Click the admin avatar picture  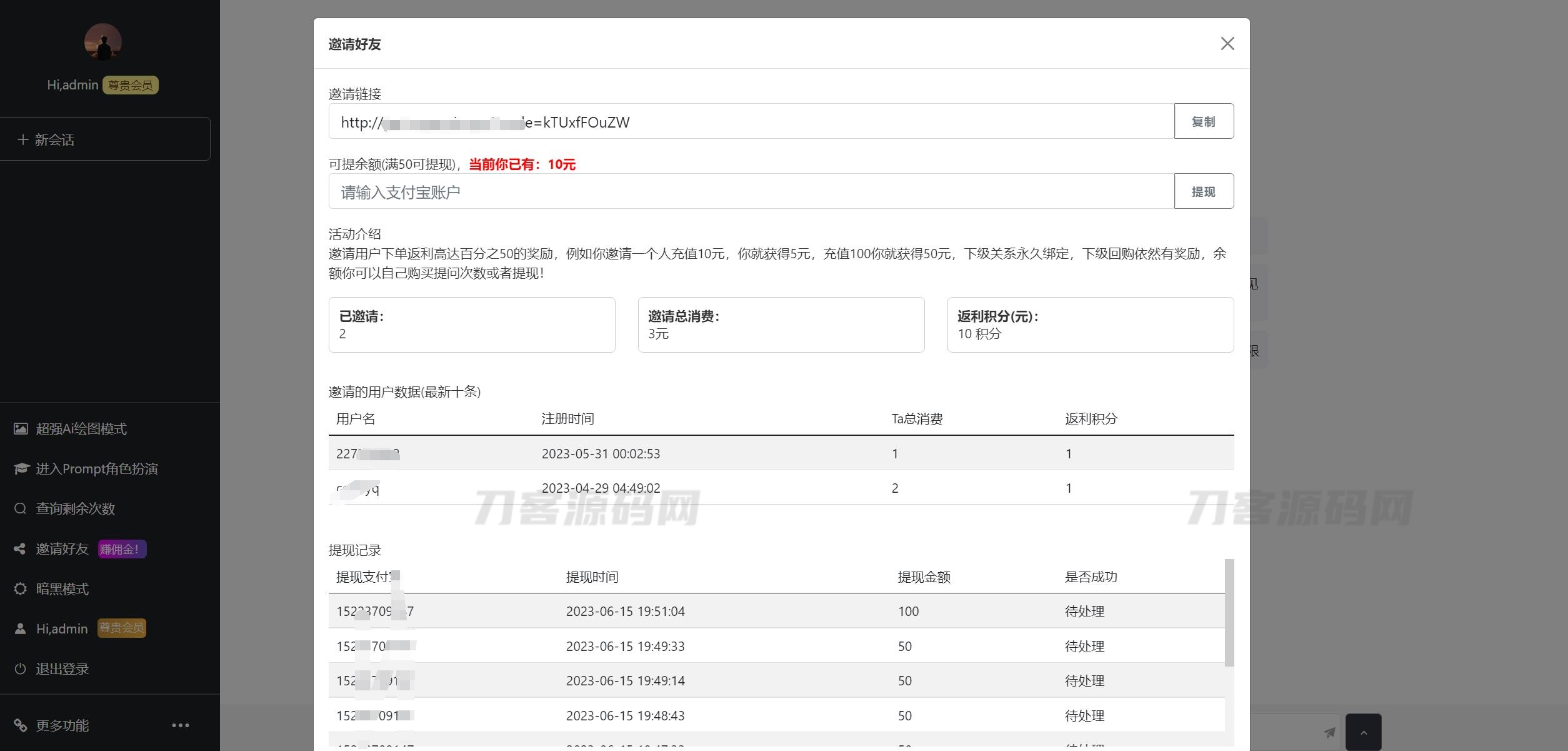[x=103, y=43]
